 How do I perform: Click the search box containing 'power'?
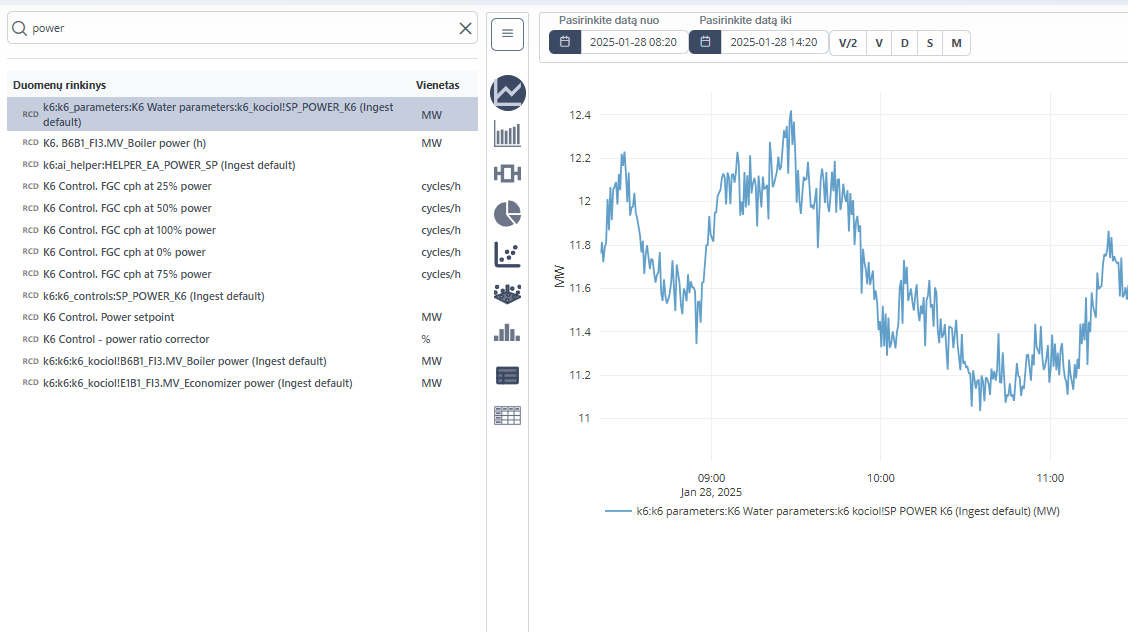pyautogui.click(x=240, y=29)
